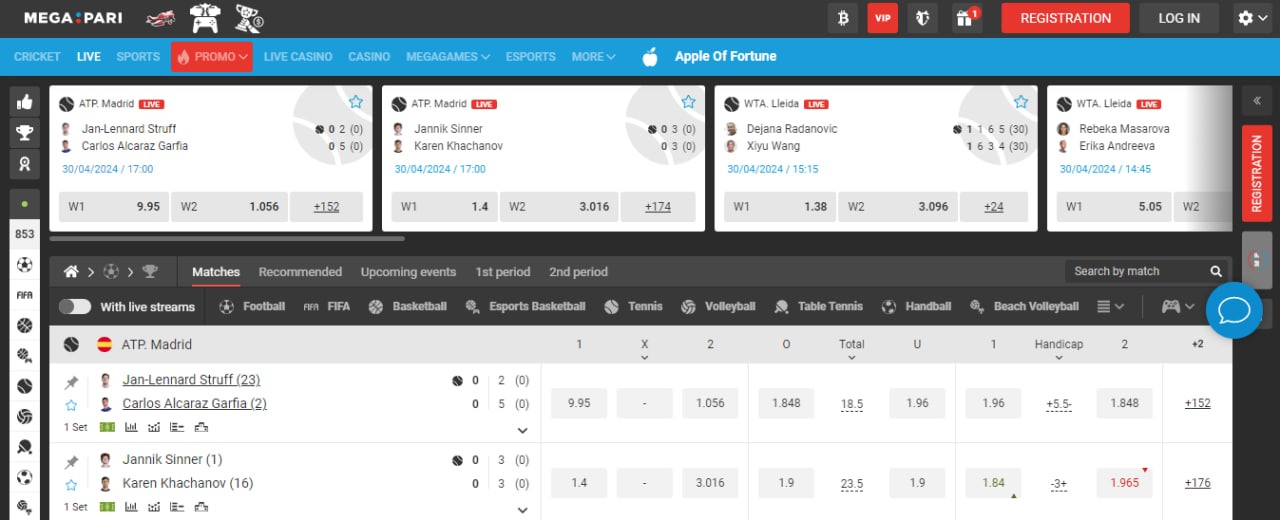Select the 2nd period tab
Viewport: 1280px width, 520px height.
578,272
